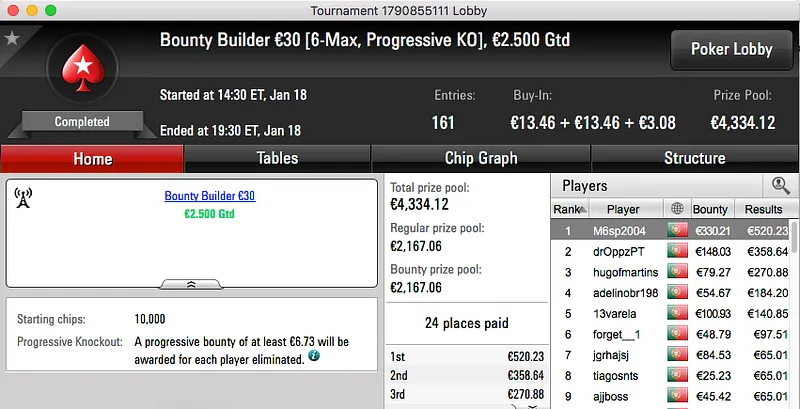Viewport: 800px width, 409px height.
Task: Sort players by country globe column
Action: (x=678, y=209)
